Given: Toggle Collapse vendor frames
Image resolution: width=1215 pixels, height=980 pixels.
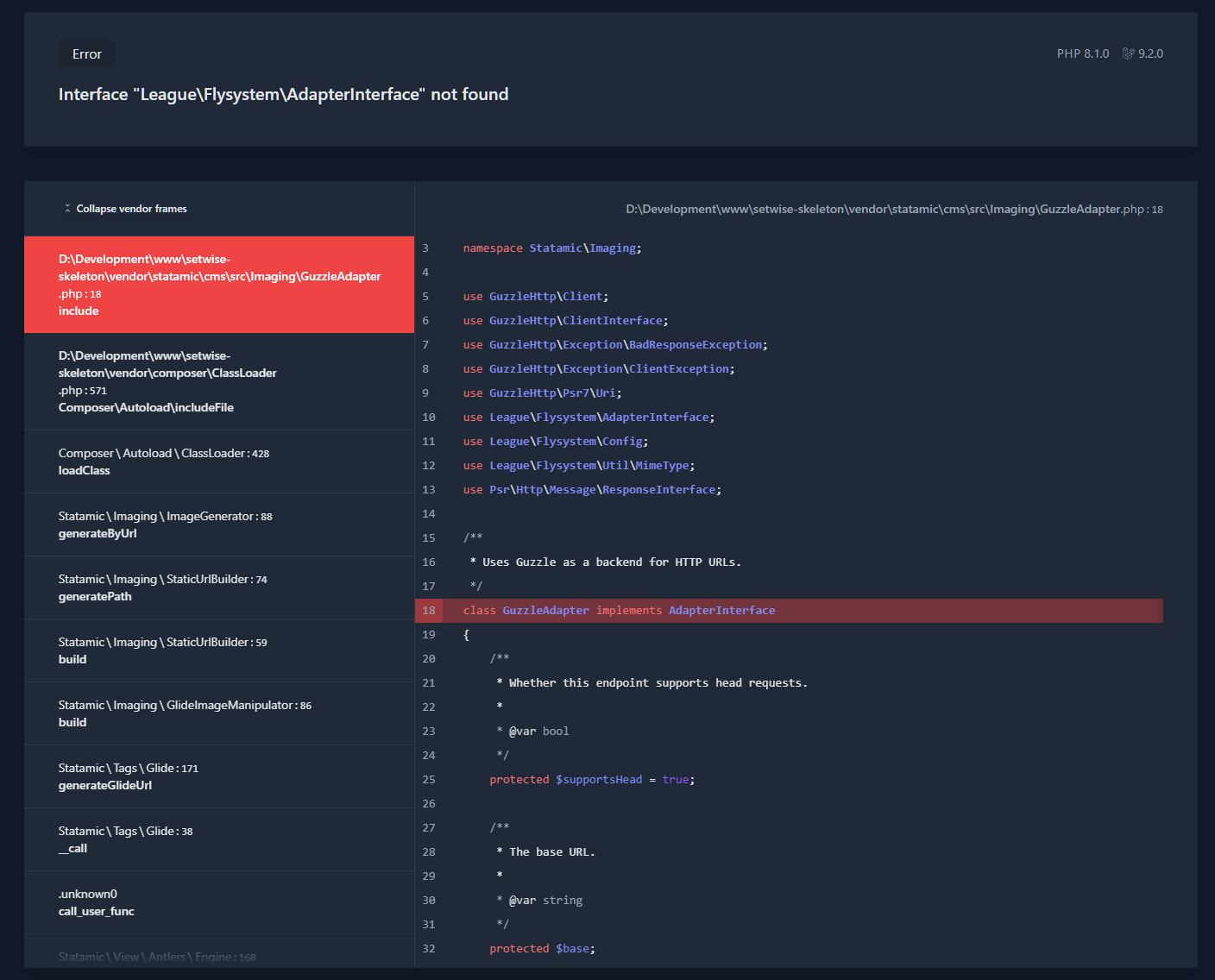Looking at the screenshot, I should click(x=126, y=208).
